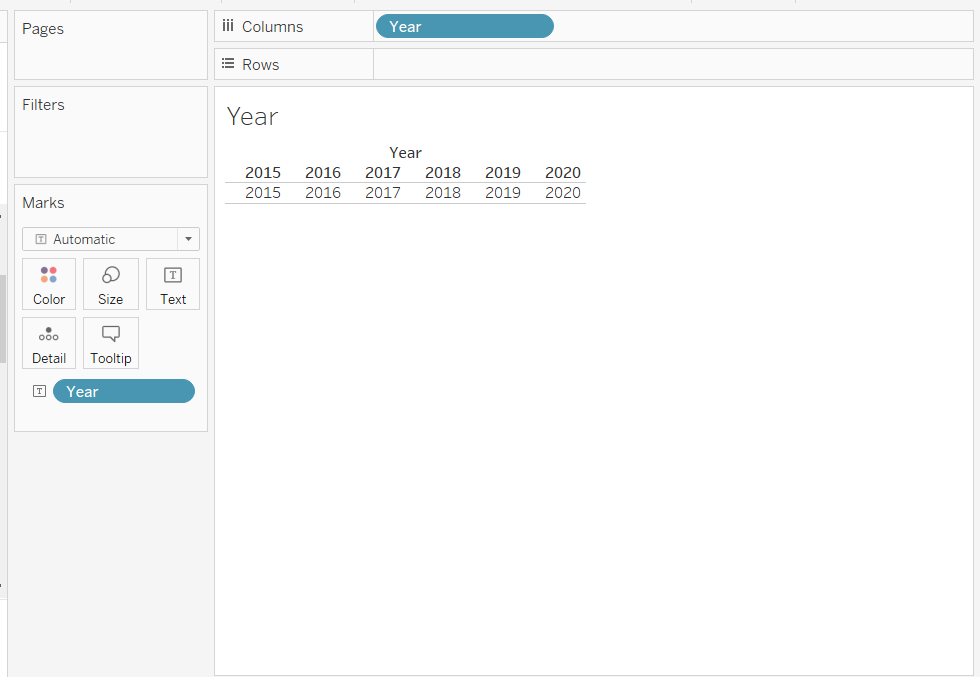The image size is (980, 677).
Task: Click the 2017 data value in table row
Action: click(383, 193)
